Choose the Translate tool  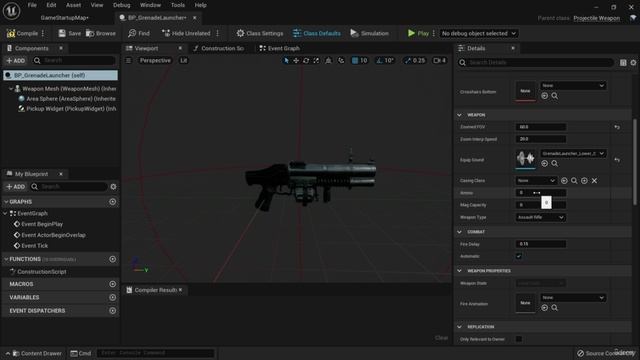296,60
